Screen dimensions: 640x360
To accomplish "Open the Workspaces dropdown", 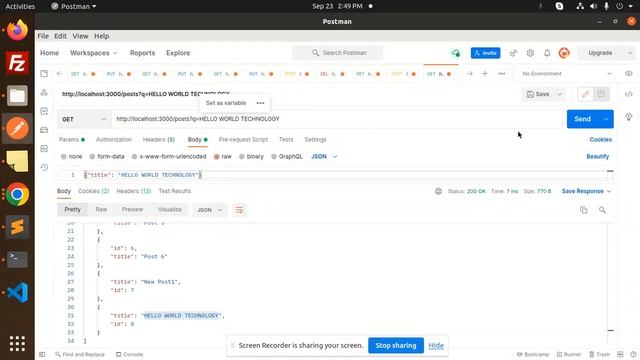I will (93, 53).
